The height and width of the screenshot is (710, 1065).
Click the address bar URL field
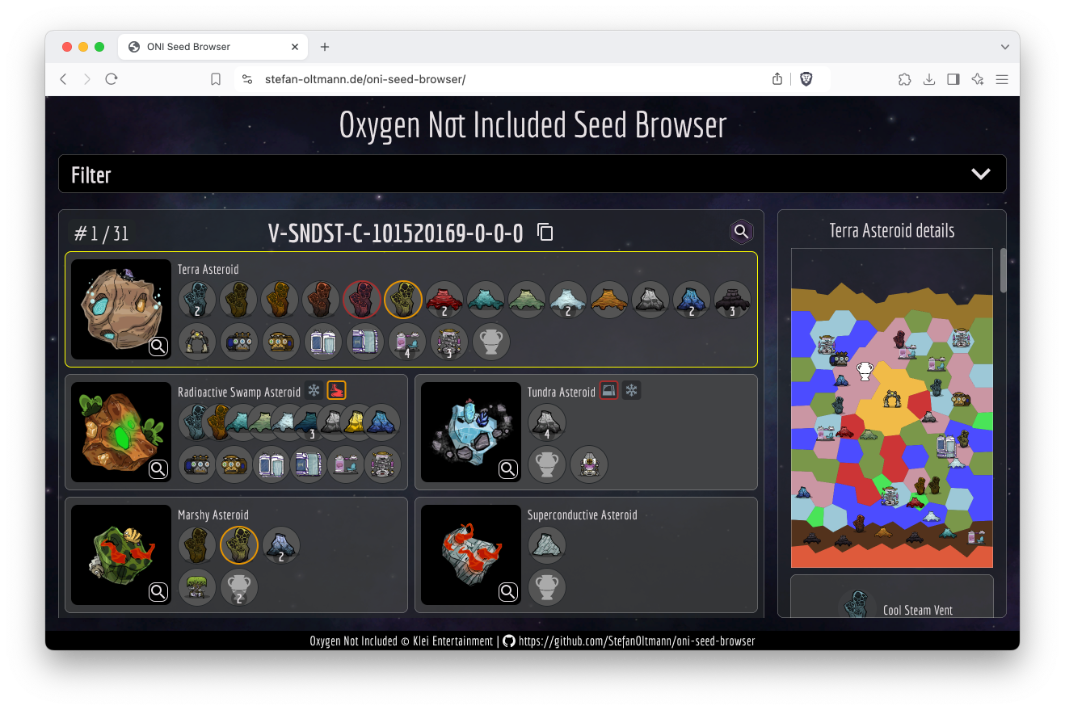365,79
